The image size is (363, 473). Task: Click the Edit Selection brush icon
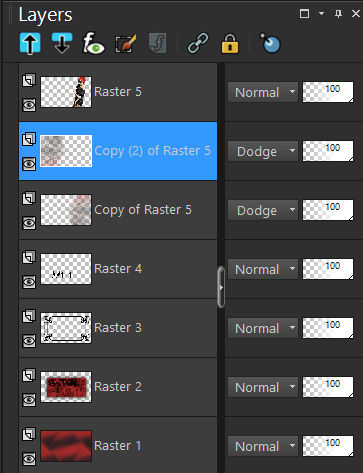[x=126, y=43]
